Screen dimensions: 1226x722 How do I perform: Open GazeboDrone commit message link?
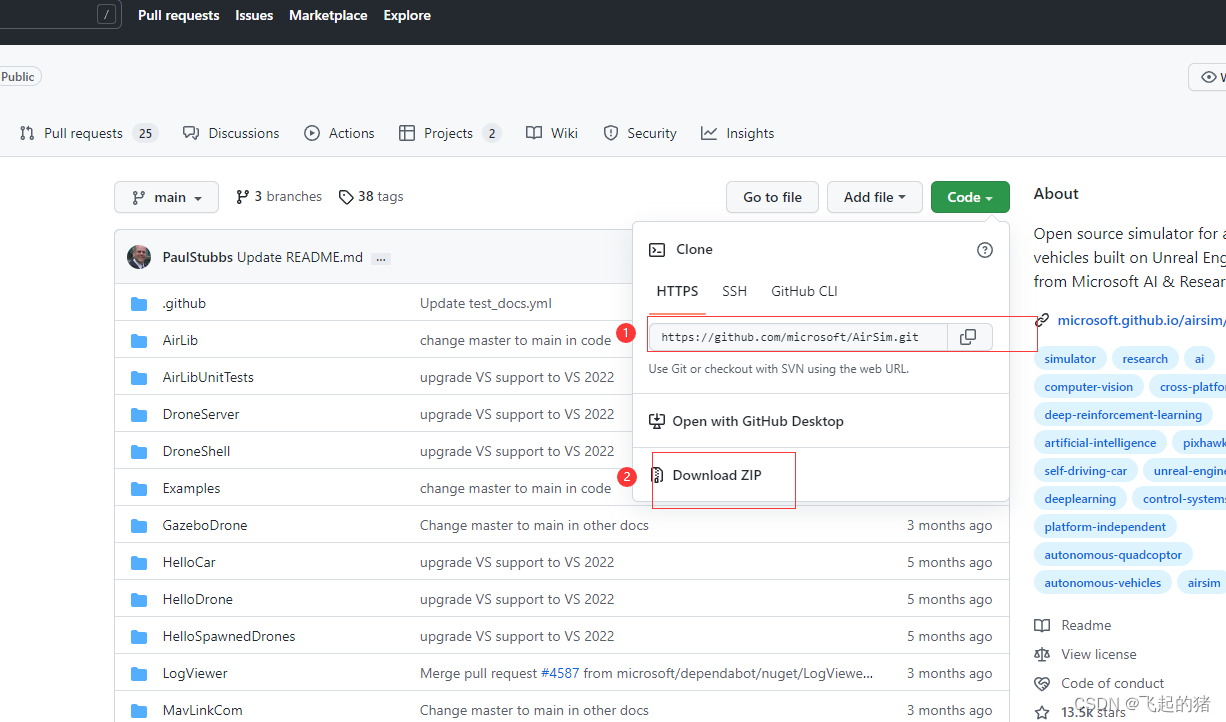click(534, 525)
